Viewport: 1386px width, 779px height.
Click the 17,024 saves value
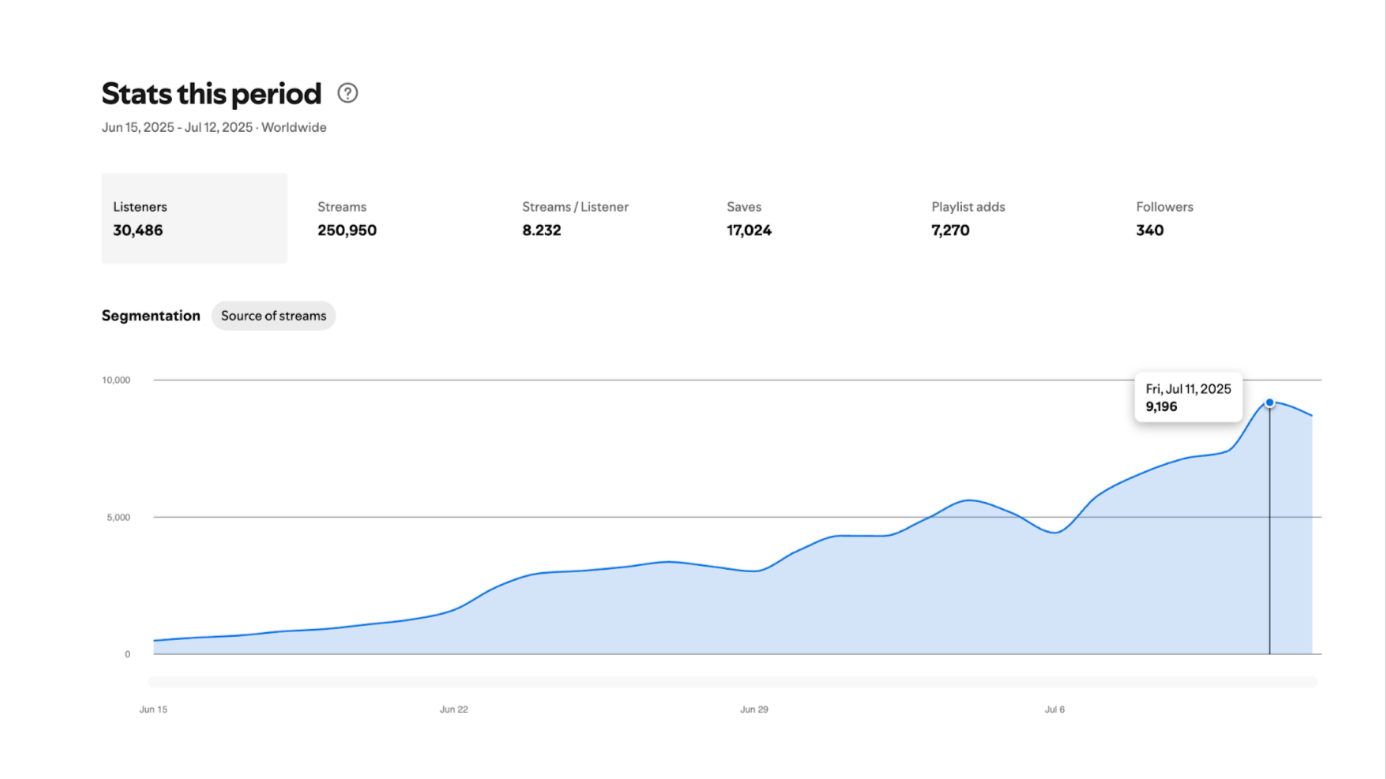(x=749, y=230)
